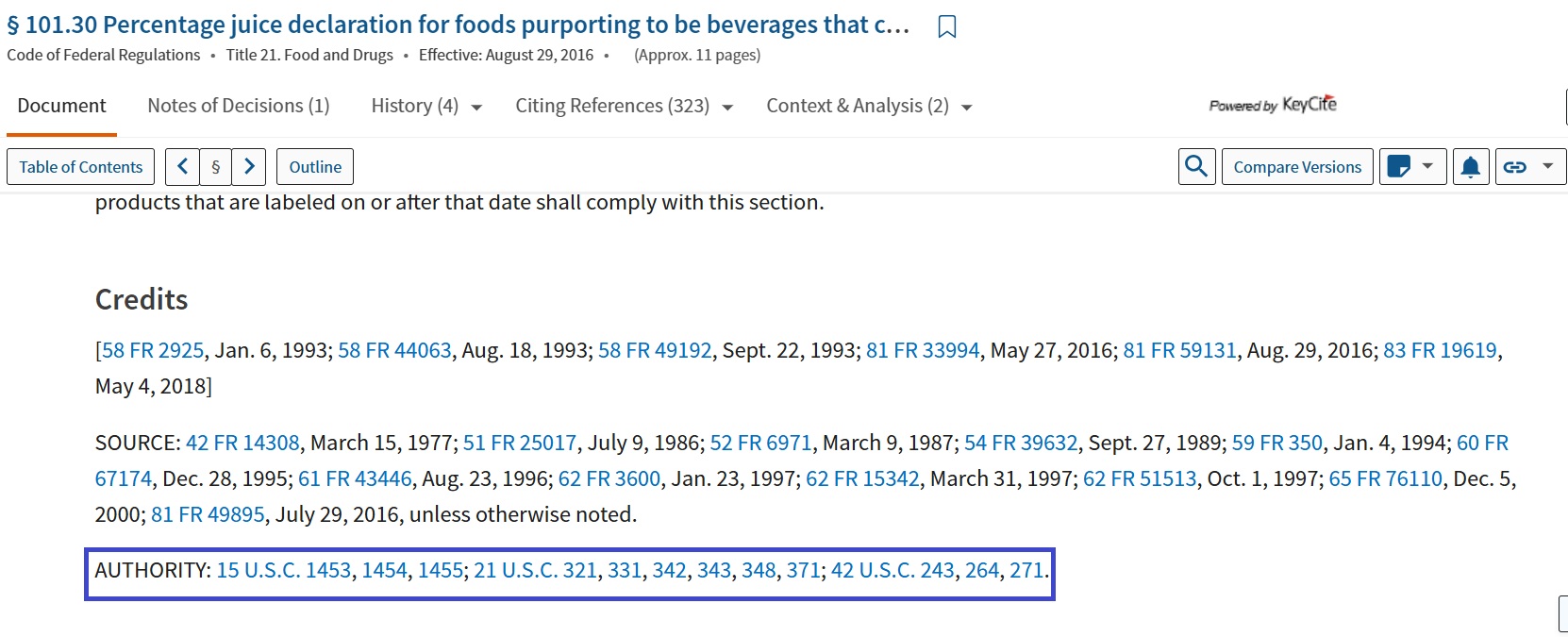Click Compare Versions
This screenshot has height=637, width=1568.
coord(1296,166)
